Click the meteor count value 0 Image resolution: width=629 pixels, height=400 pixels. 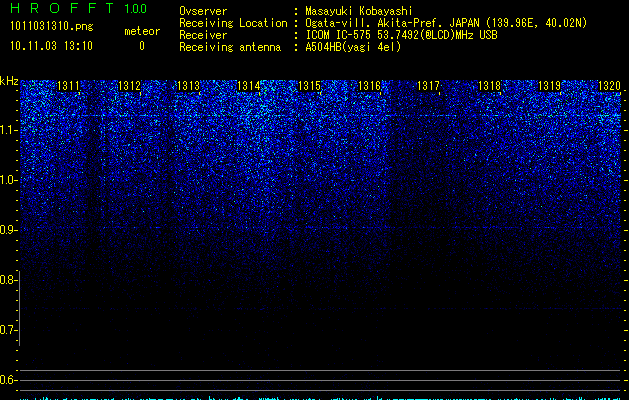click(x=142, y=46)
